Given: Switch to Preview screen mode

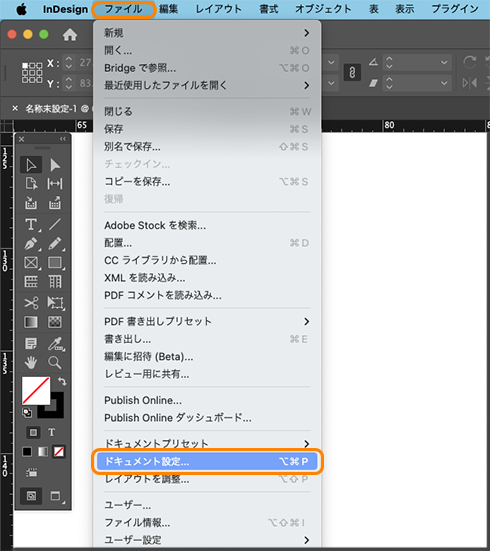Looking at the screenshot, I should (x=56, y=496).
